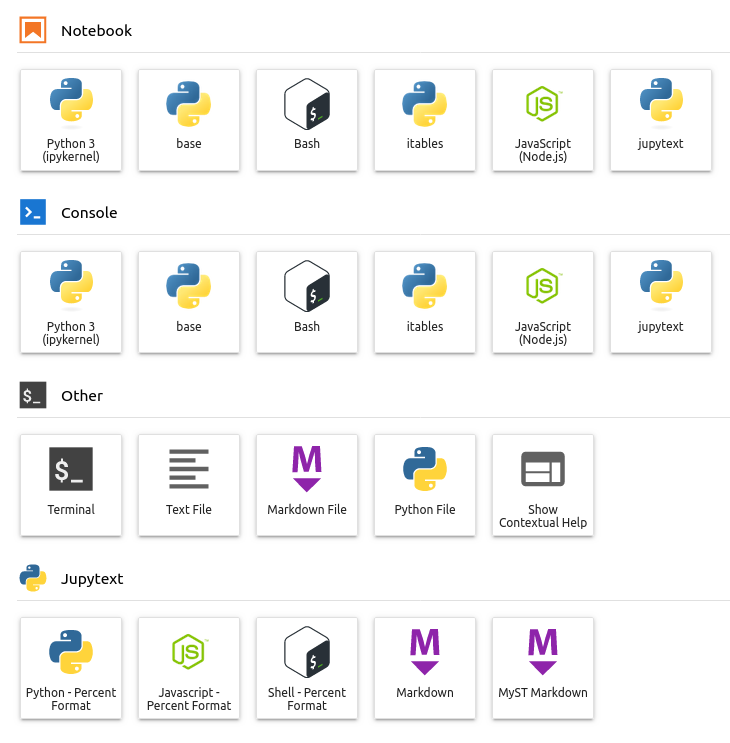Open a JavaScript (Node.js) console
Viewport: 730px width, 743px height.
(x=542, y=302)
